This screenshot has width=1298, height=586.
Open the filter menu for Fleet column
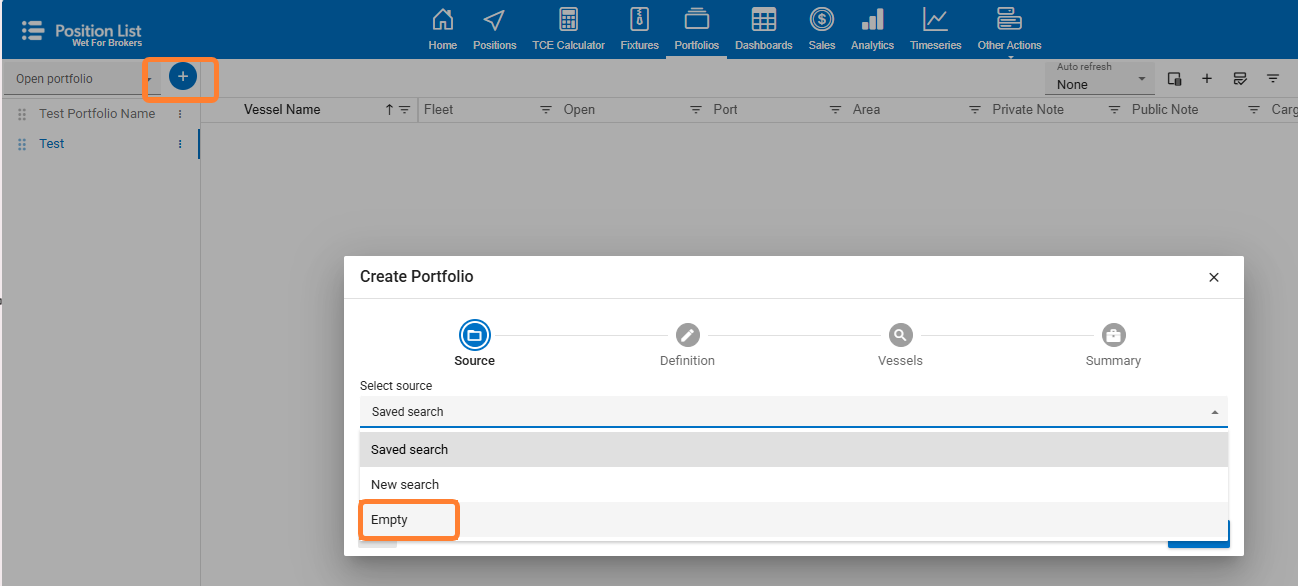point(546,110)
